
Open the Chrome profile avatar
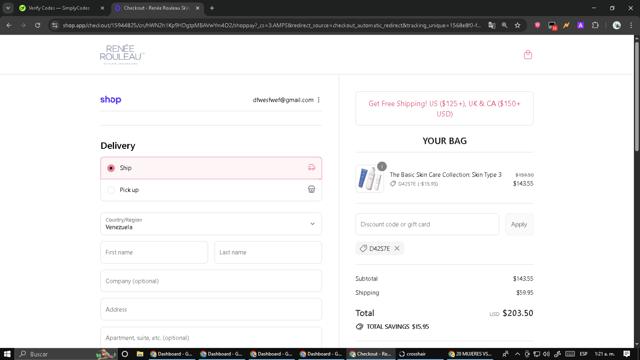[616, 25]
